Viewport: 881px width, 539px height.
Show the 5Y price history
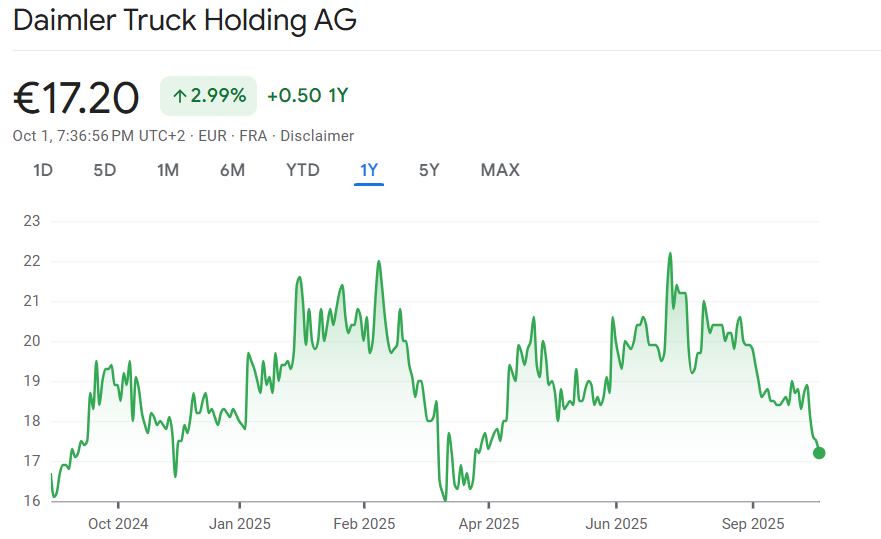pos(429,170)
